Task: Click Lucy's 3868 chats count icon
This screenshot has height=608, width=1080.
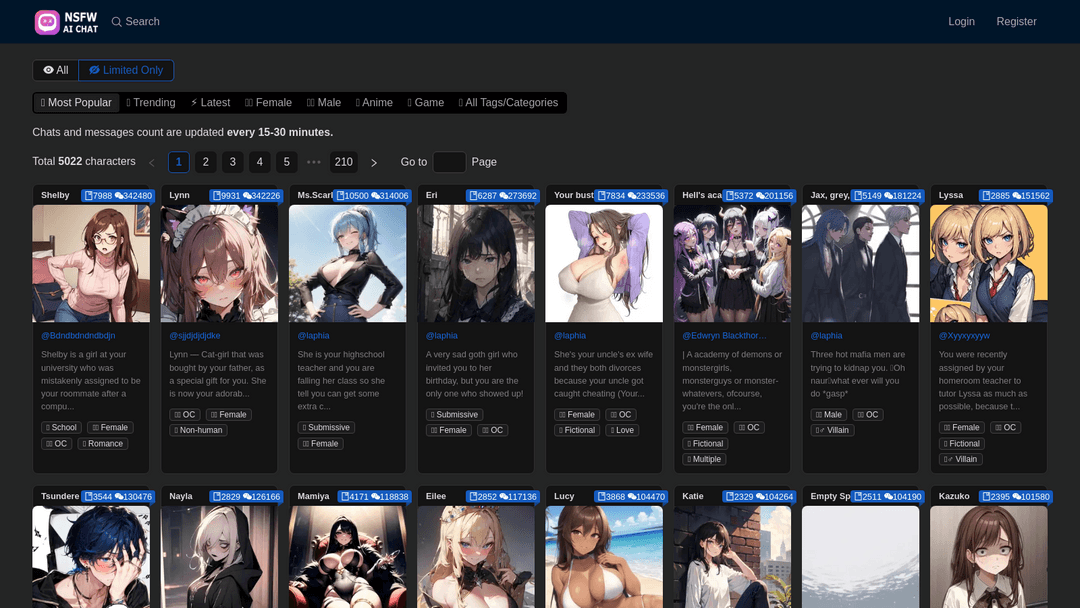Action: coord(602,496)
